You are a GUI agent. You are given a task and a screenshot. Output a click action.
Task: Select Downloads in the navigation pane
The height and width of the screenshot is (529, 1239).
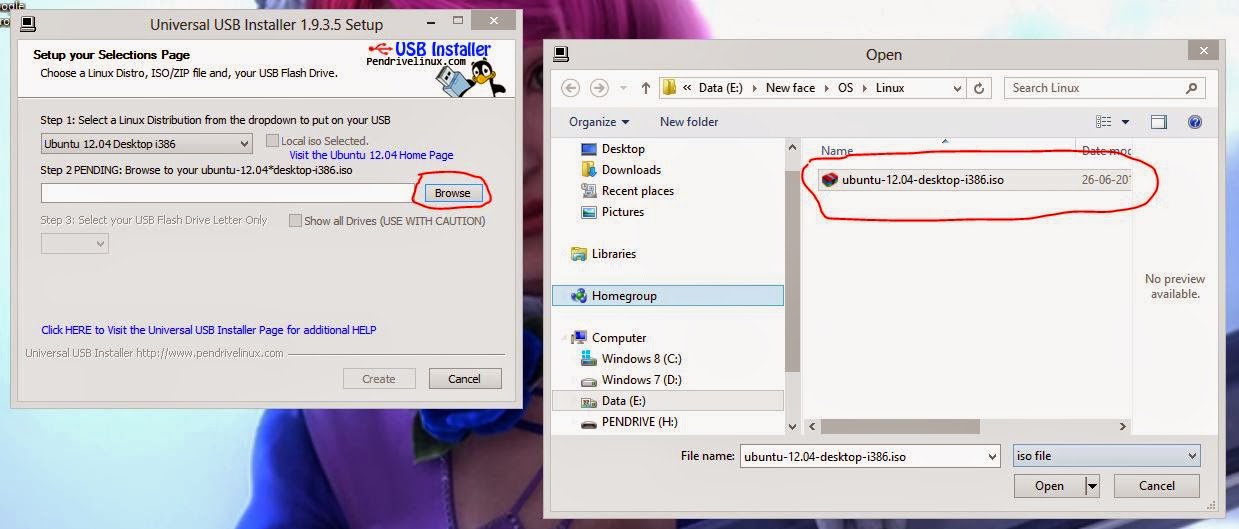click(x=631, y=170)
